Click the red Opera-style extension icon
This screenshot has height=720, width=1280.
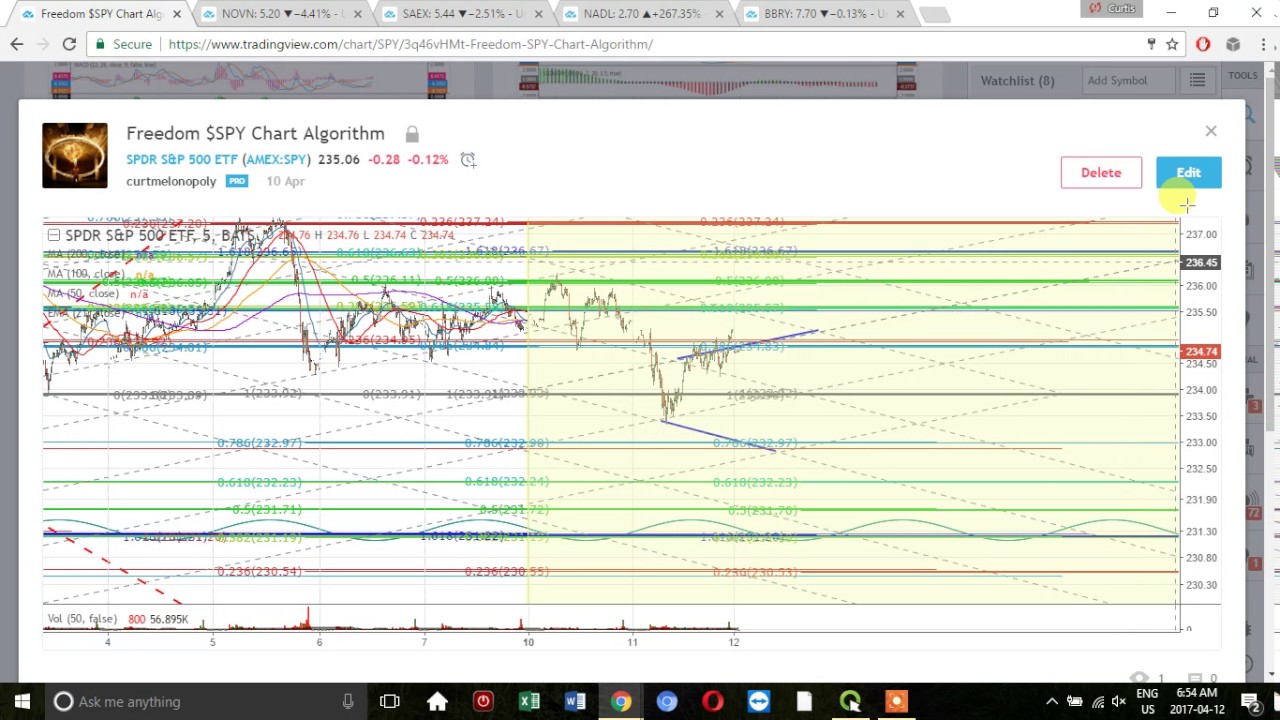(1203, 44)
